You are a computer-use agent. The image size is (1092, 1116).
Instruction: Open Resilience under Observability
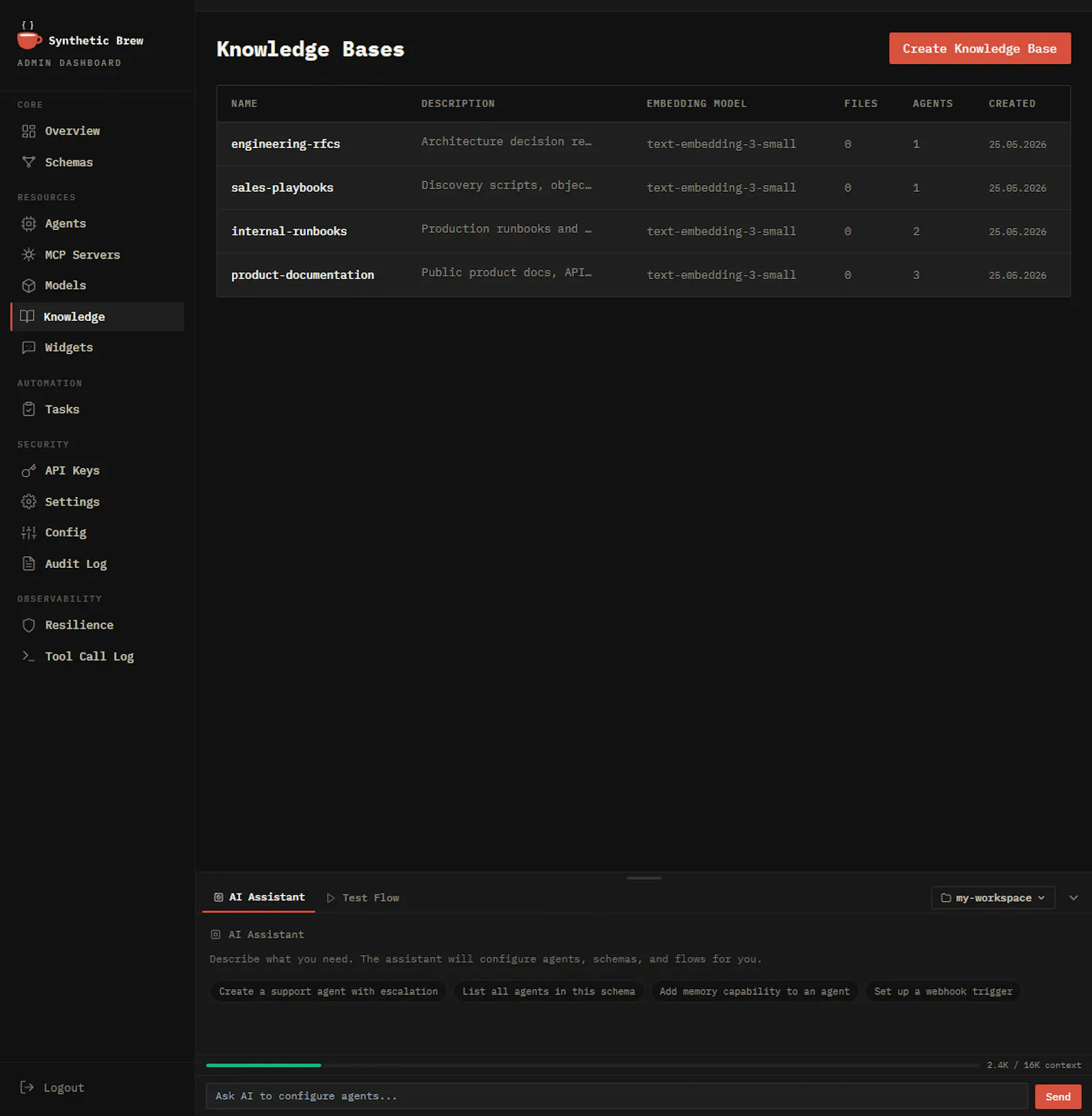[98, 625]
